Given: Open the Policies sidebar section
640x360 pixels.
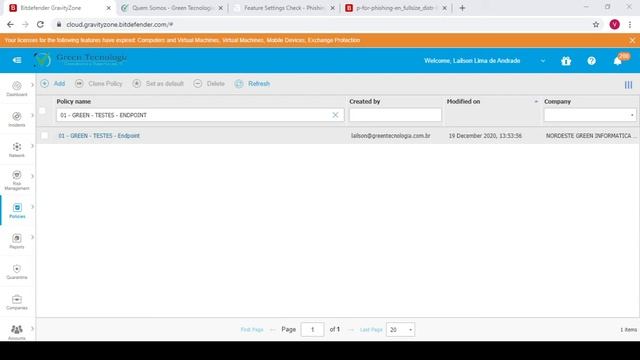Looking at the screenshot, I should [17, 211].
